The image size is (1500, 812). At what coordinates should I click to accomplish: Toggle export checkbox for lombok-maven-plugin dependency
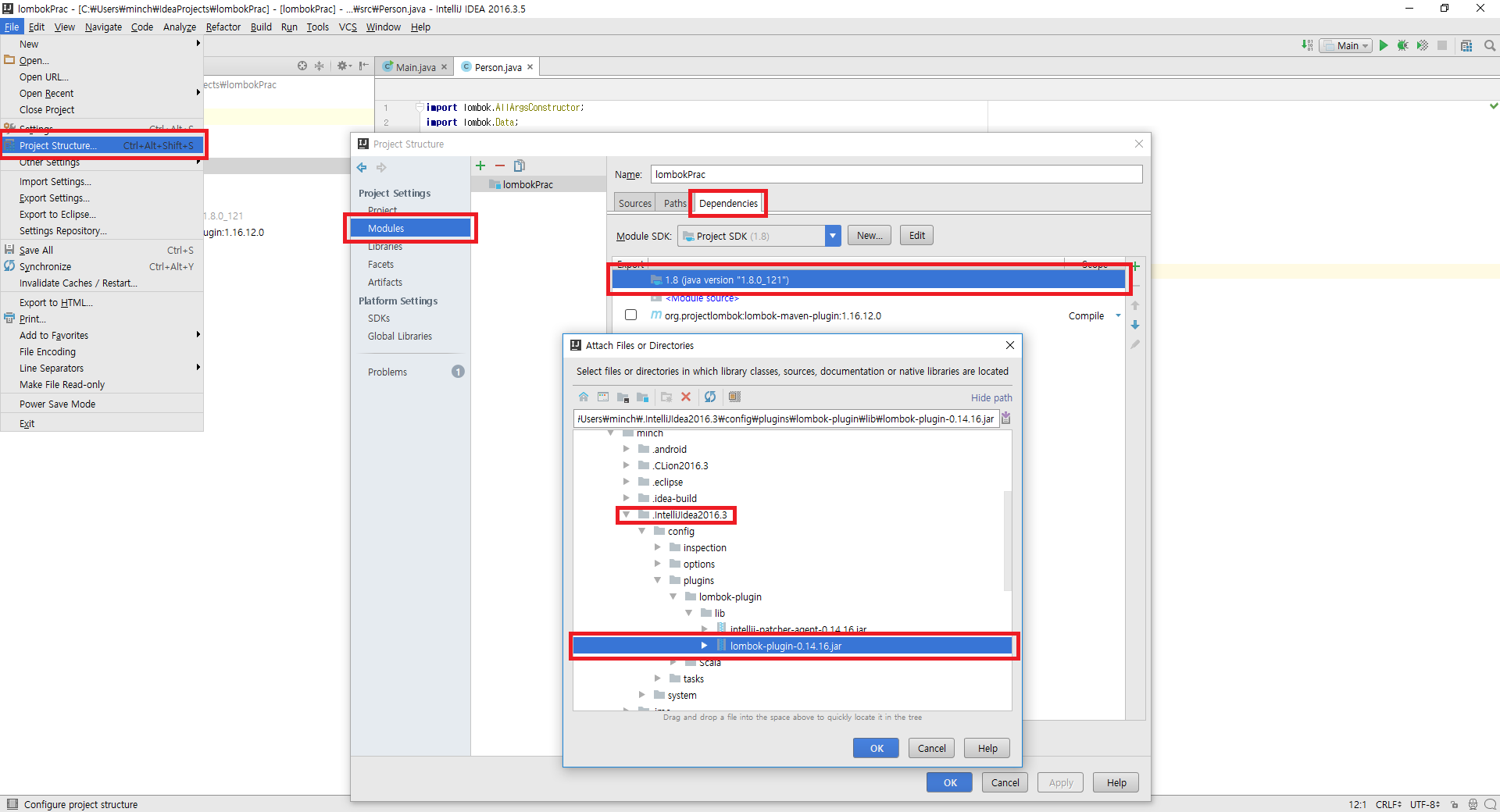click(630, 315)
